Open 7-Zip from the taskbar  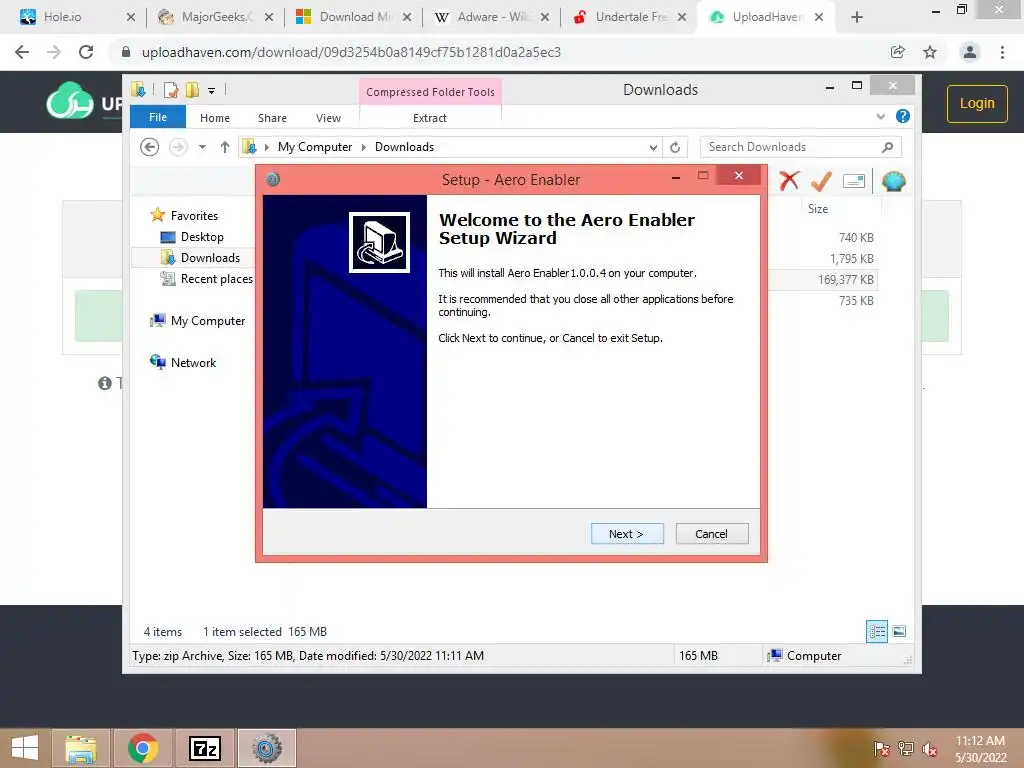204,748
